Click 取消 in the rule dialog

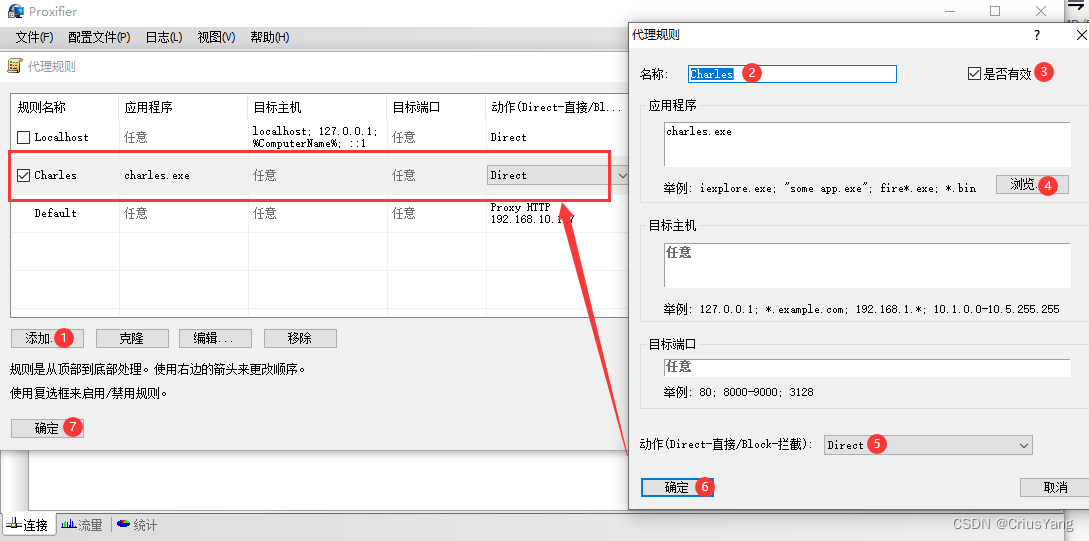tap(1055, 487)
